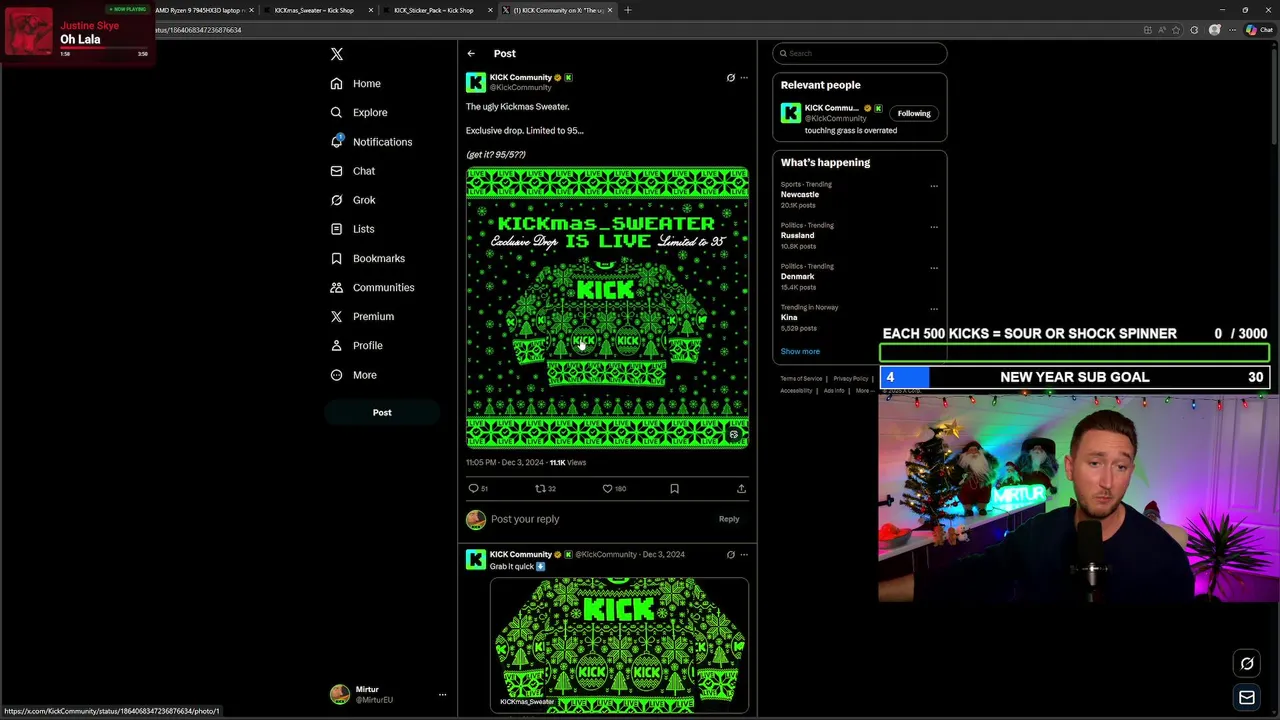Screen dimensions: 1280x720
Task: Open more options for Russland trend
Action: tap(934, 227)
